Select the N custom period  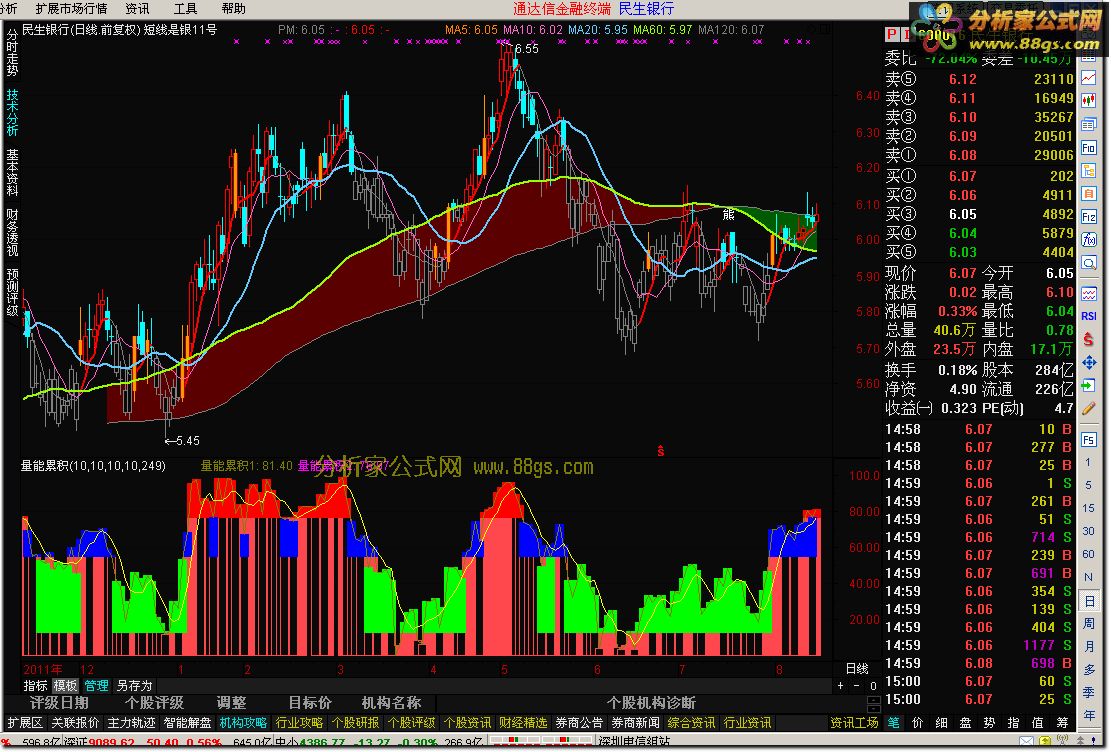(x=1088, y=577)
